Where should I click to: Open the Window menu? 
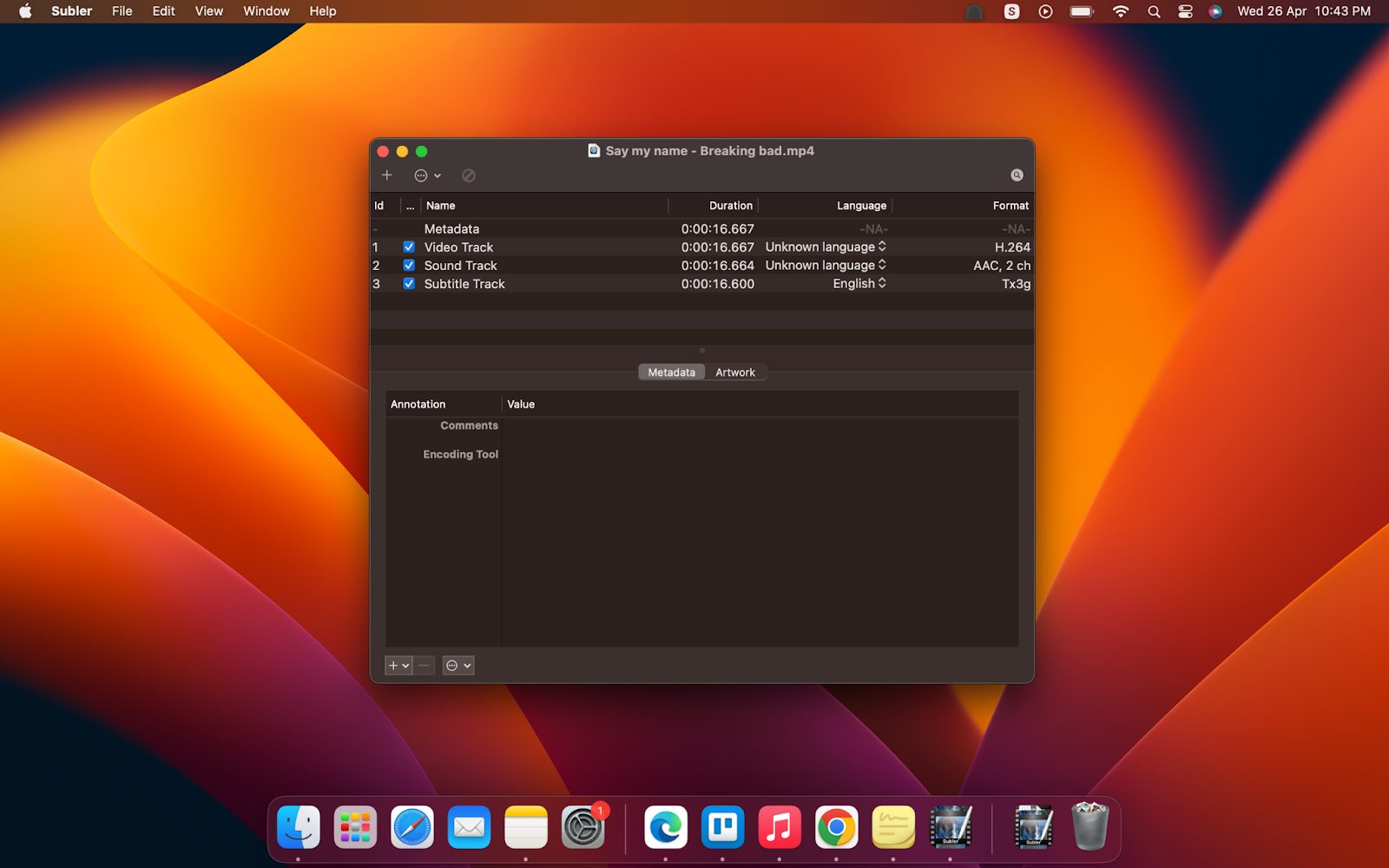266,11
